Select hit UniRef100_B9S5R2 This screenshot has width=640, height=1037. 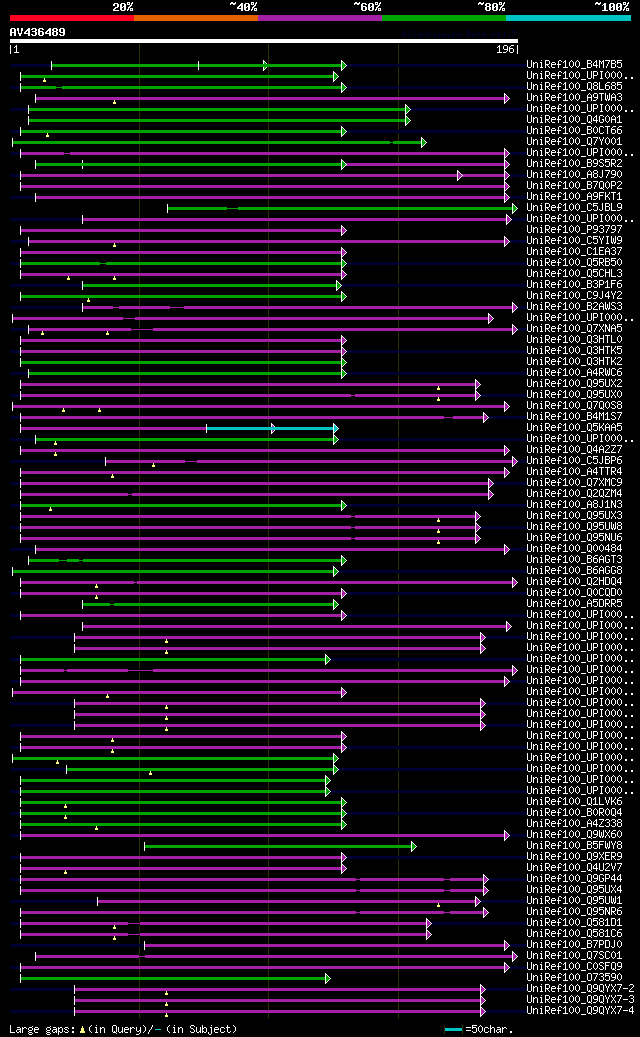pos(574,163)
